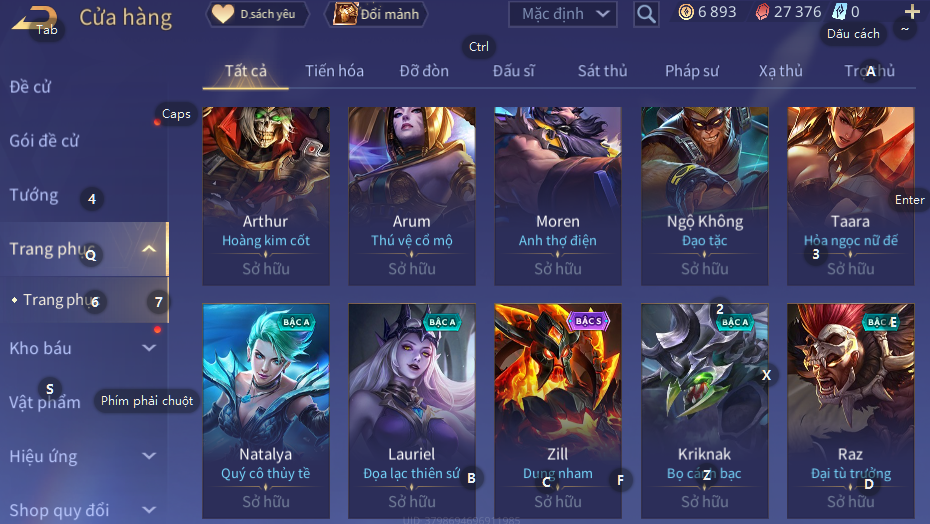The image size is (930, 524).
Task: Open Đổi mảnh chest icon
Action: click(x=345, y=14)
